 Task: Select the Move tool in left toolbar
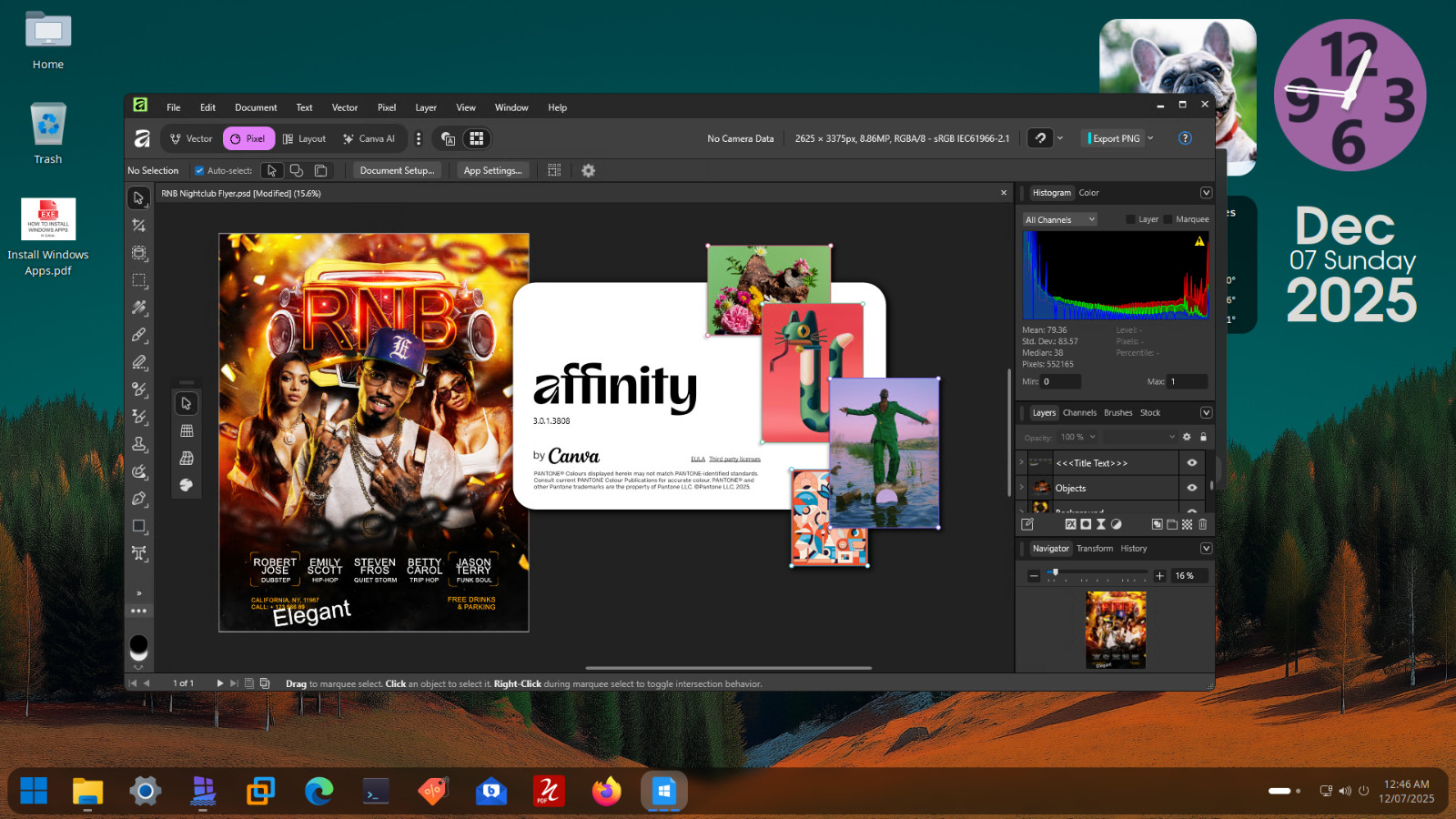tap(138, 197)
